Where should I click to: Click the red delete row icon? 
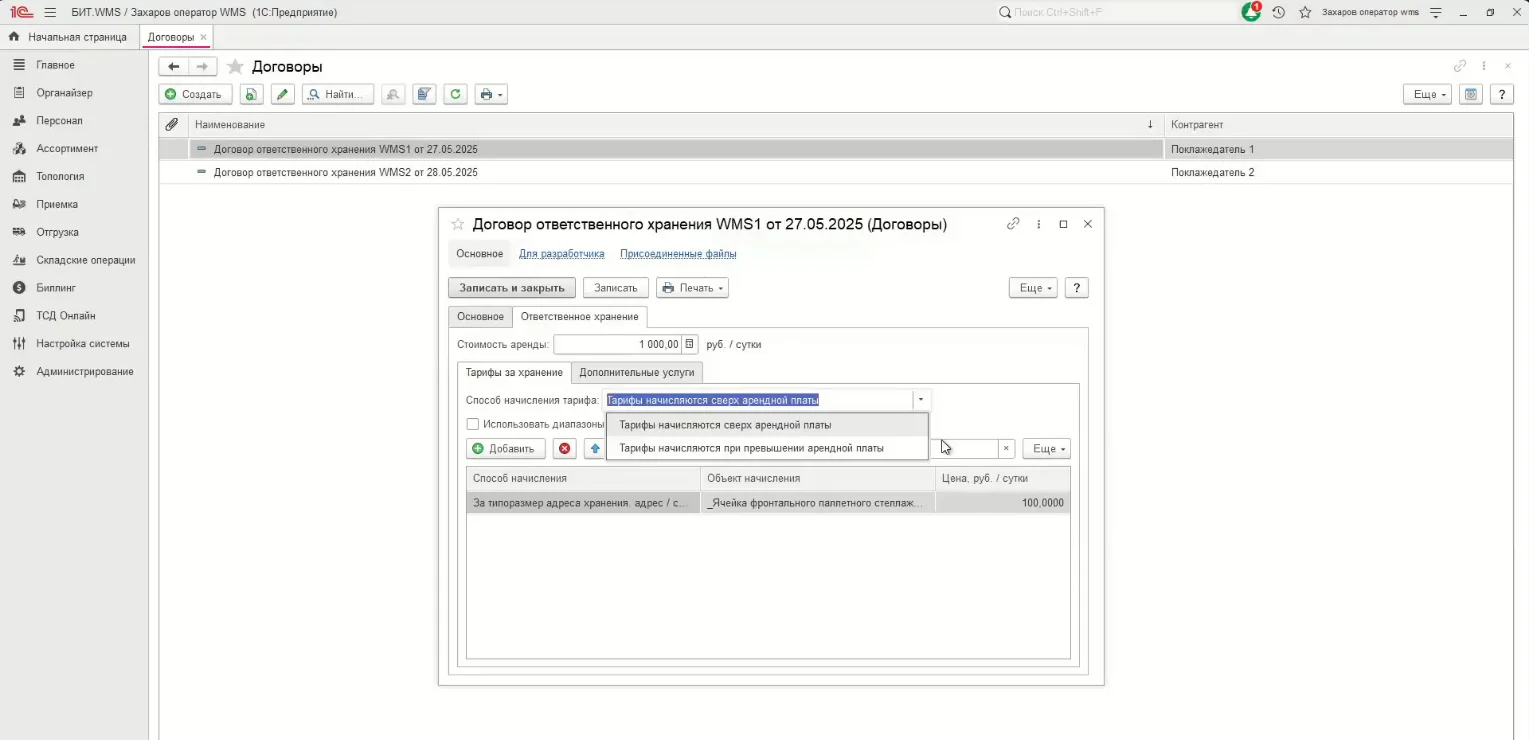565,449
